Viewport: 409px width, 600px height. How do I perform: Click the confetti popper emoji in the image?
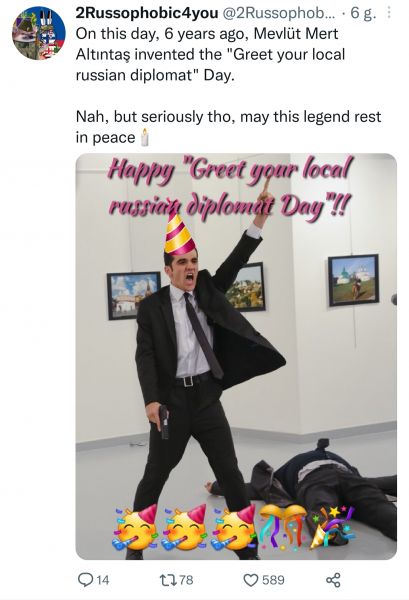pos(332,527)
